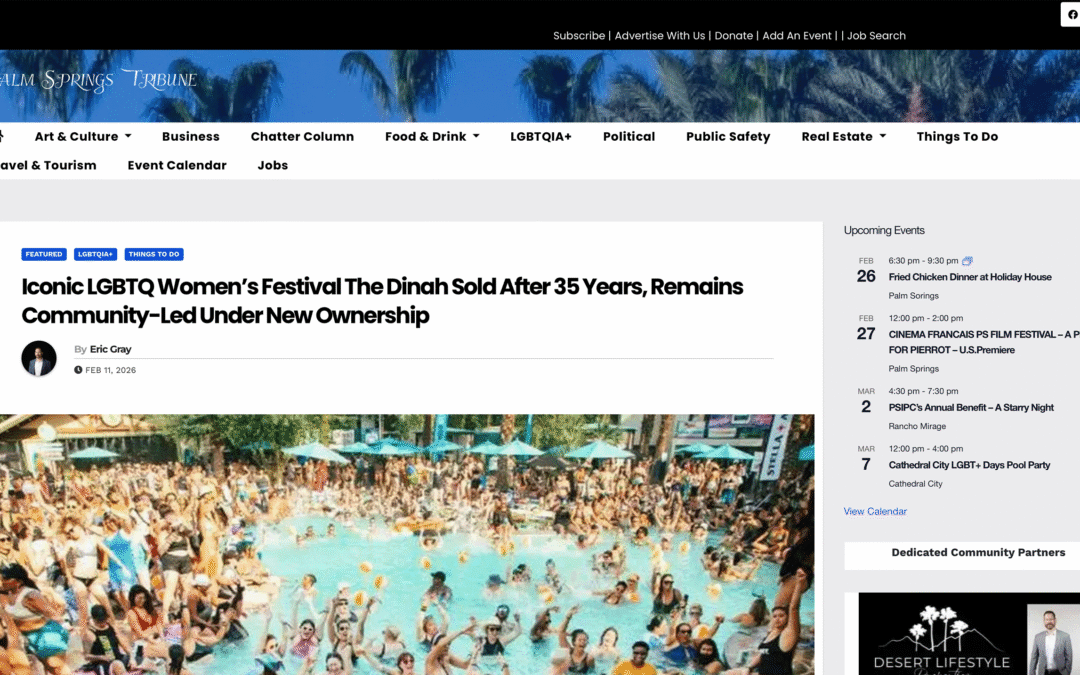Open the View Calendar link
The width and height of the screenshot is (1080, 675).
click(x=875, y=511)
